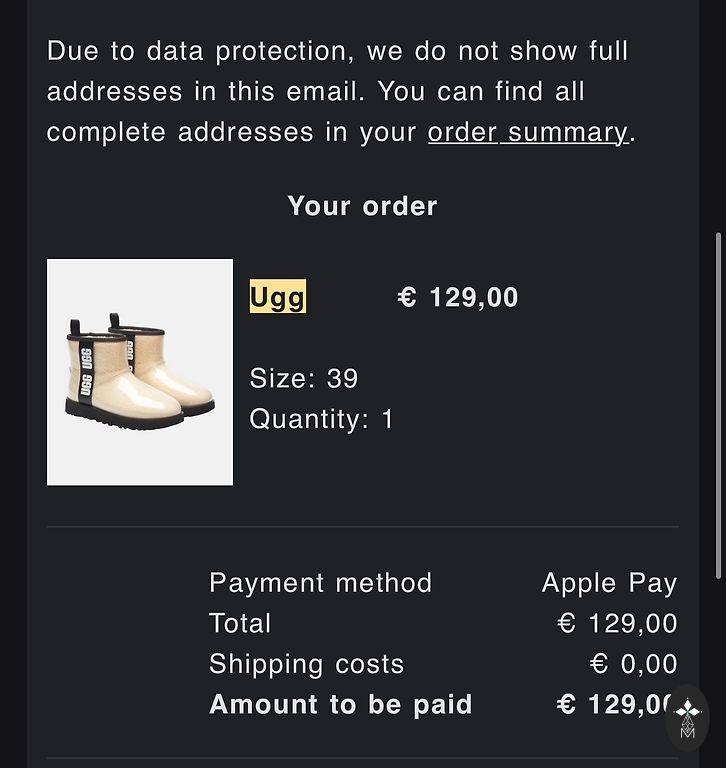Click the Total label
Viewport: 726px width, 768px height.
(240, 623)
